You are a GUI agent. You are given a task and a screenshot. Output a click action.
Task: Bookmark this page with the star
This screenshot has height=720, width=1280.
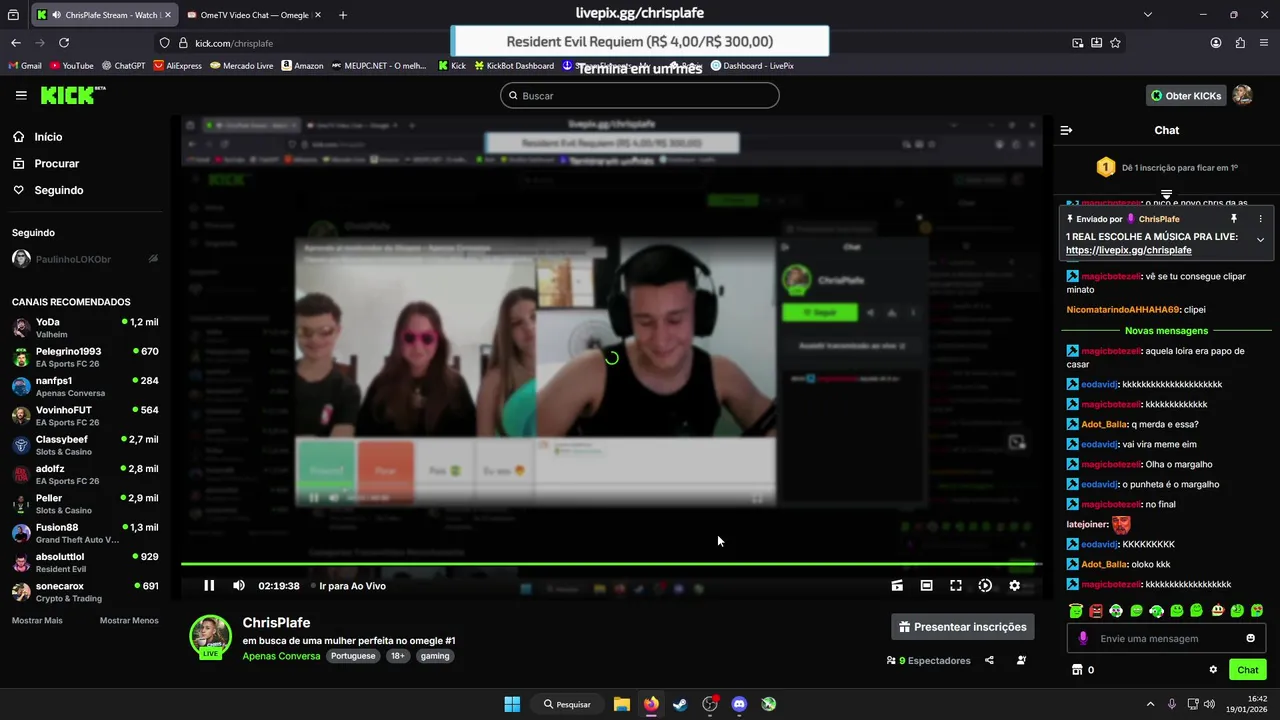click(x=1115, y=43)
